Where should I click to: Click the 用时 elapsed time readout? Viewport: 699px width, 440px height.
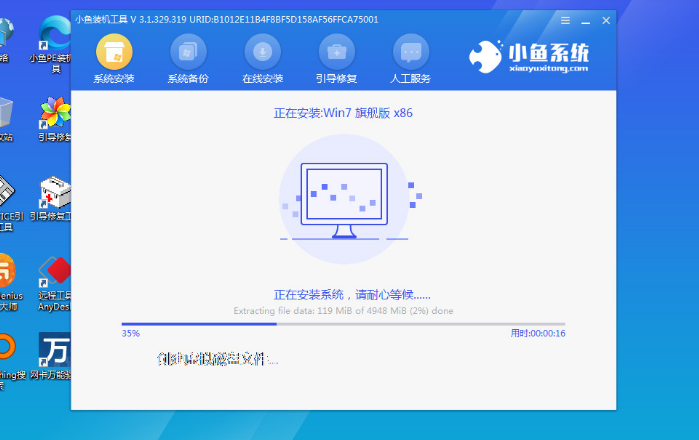(x=537, y=333)
